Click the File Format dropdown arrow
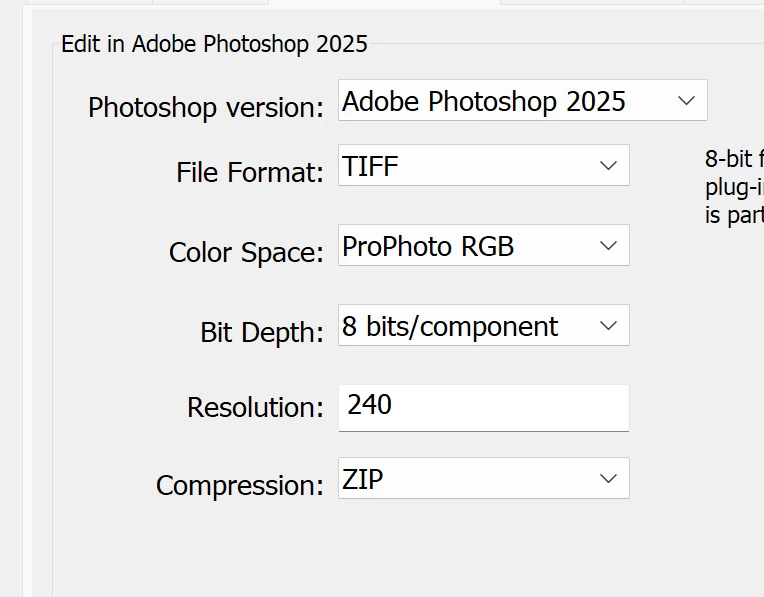 pyautogui.click(x=608, y=166)
